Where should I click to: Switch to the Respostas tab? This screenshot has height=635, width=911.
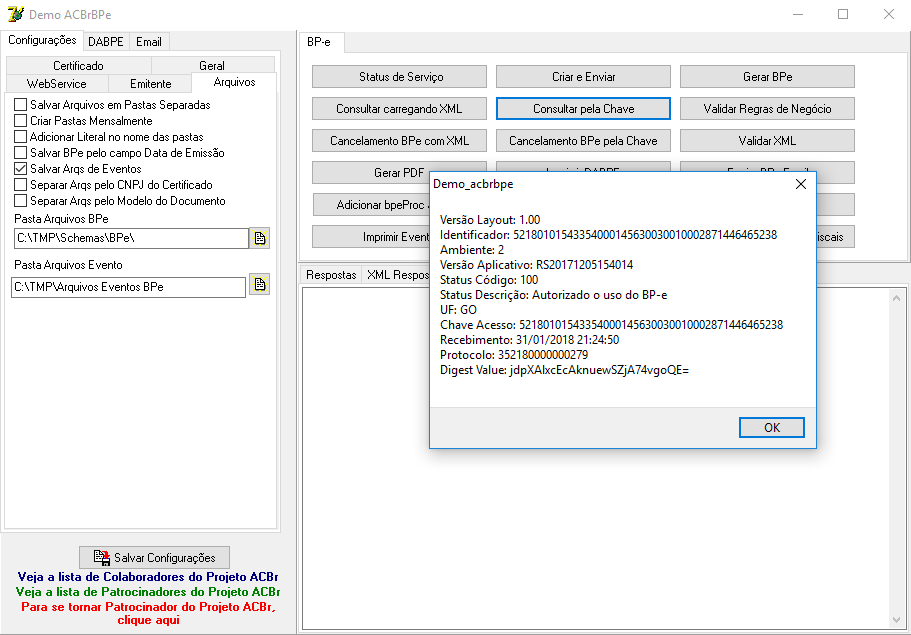coord(331,275)
